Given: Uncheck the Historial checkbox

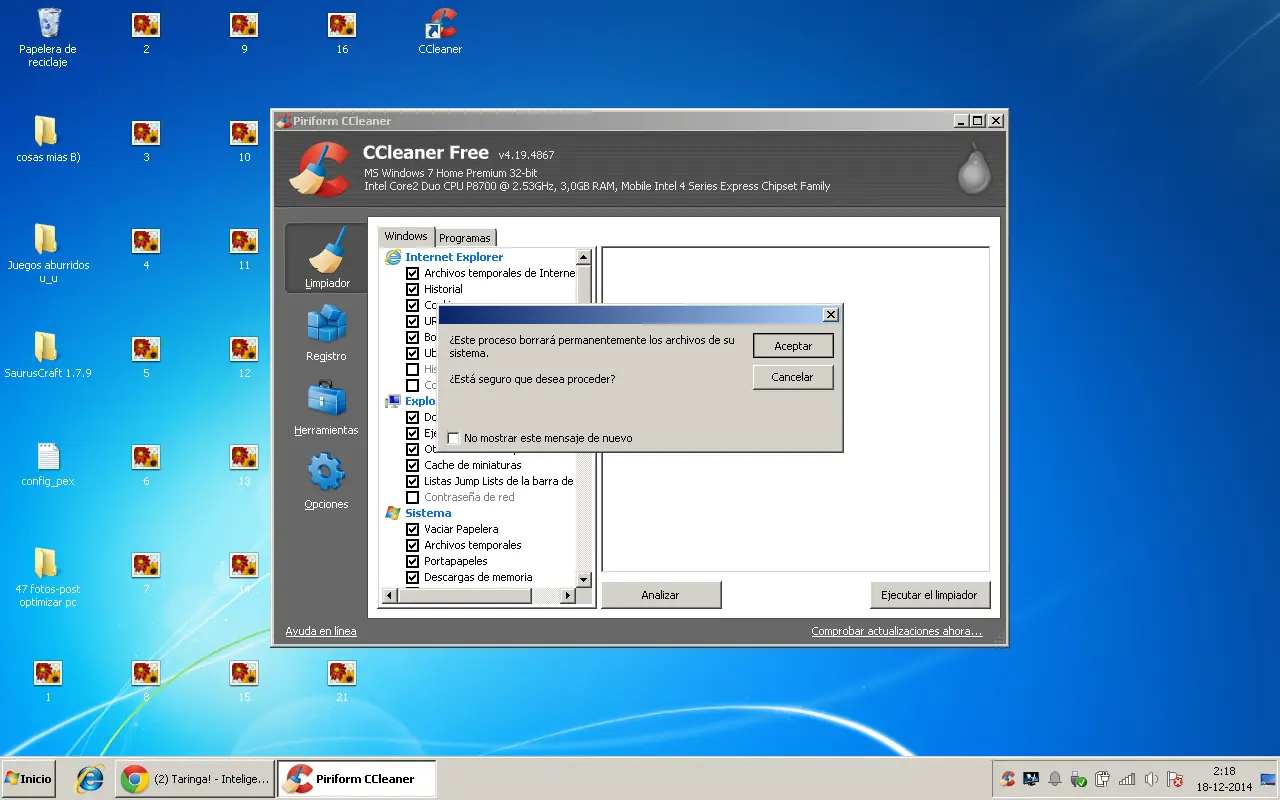Looking at the screenshot, I should click(x=412, y=289).
